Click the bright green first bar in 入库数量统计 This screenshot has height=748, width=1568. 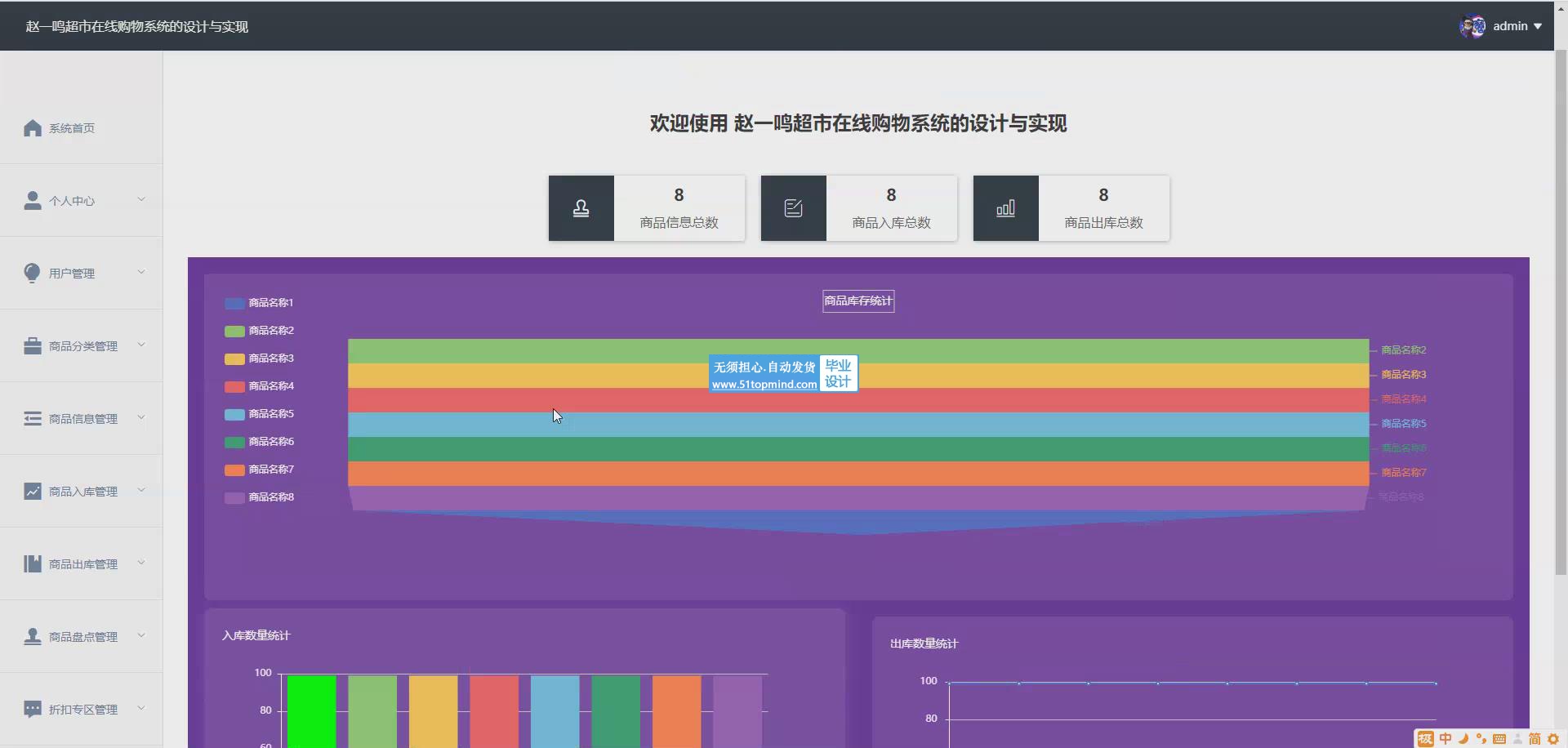coord(311,711)
